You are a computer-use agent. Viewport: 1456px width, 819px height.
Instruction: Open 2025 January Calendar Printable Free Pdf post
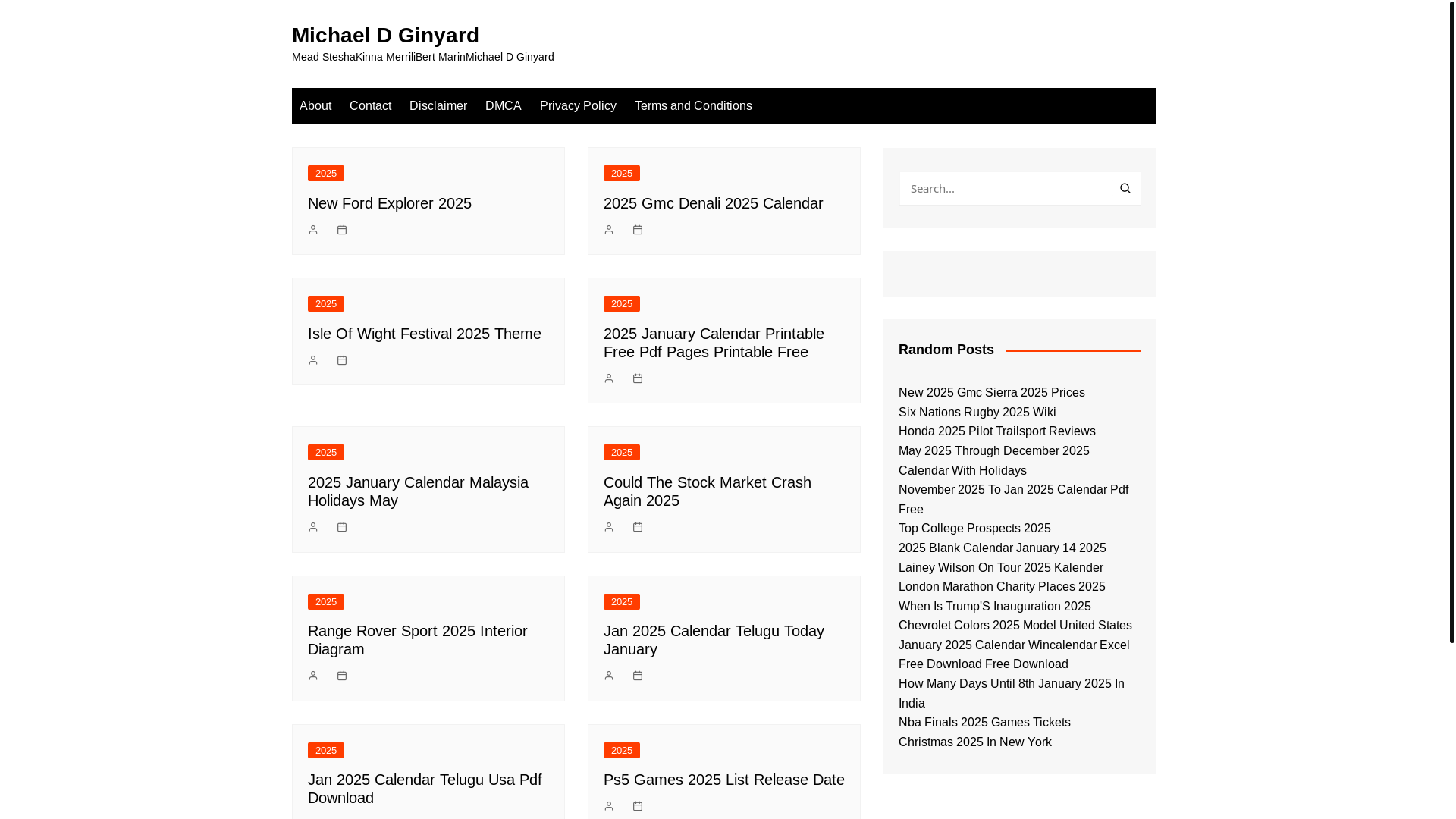coord(714,343)
